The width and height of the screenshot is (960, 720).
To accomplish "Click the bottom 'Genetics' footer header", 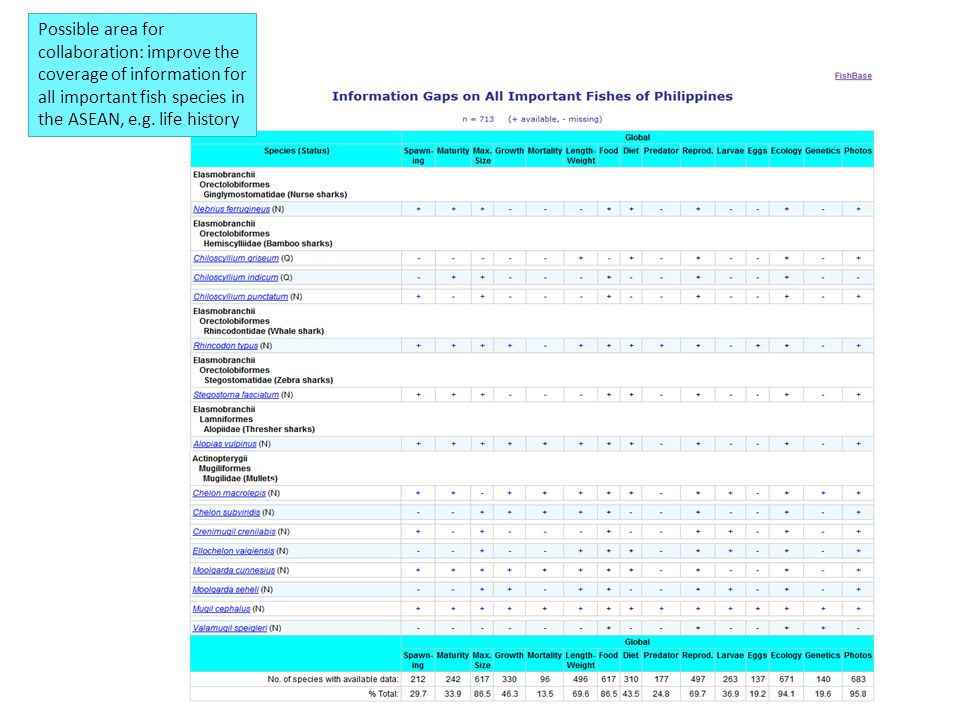I will (x=822, y=655).
